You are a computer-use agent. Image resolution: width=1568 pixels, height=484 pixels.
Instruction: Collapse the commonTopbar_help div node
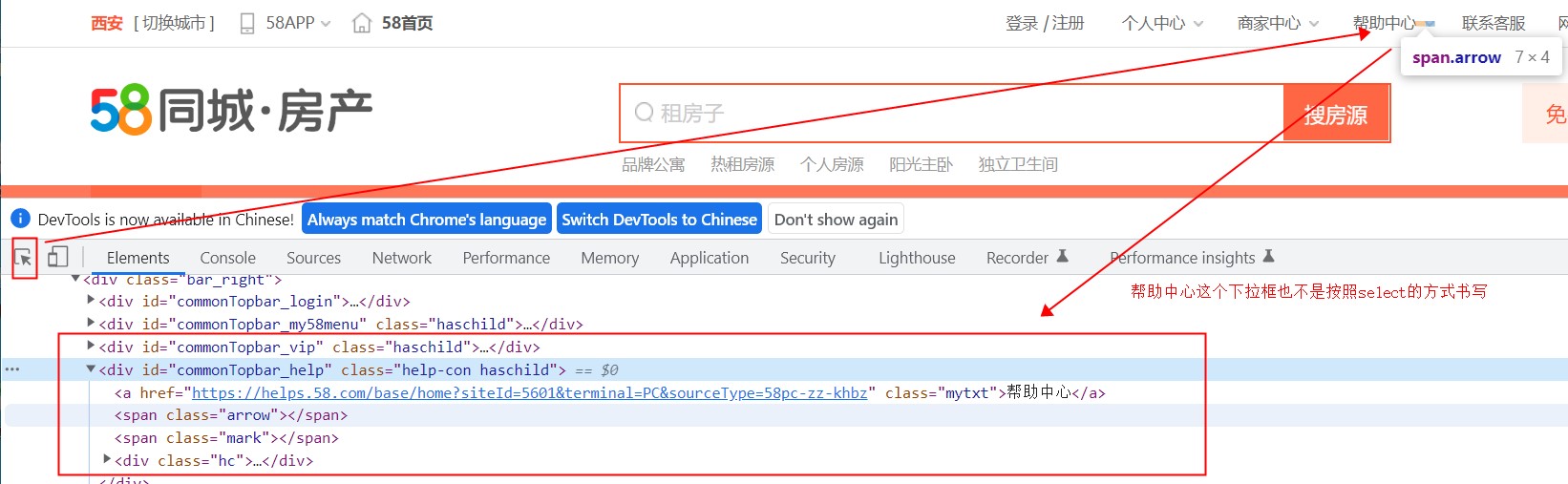pyautogui.click(x=91, y=368)
